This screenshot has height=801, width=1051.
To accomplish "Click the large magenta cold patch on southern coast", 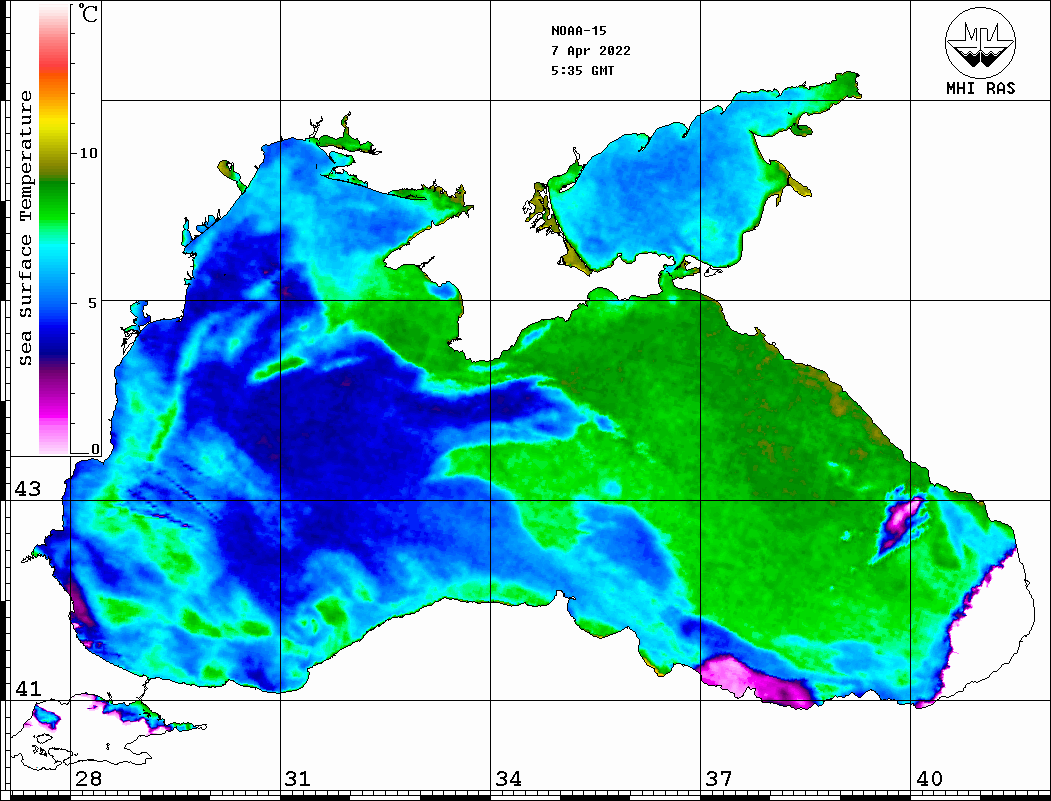I will coord(757,682).
